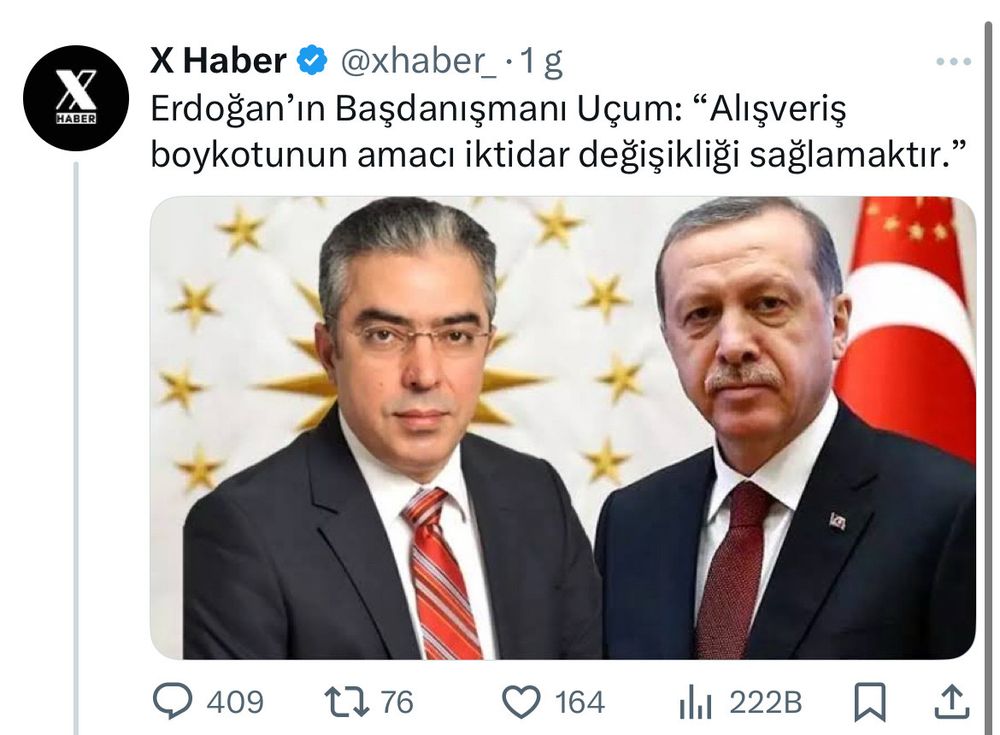Click the X Haber display name

click(218, 61)
